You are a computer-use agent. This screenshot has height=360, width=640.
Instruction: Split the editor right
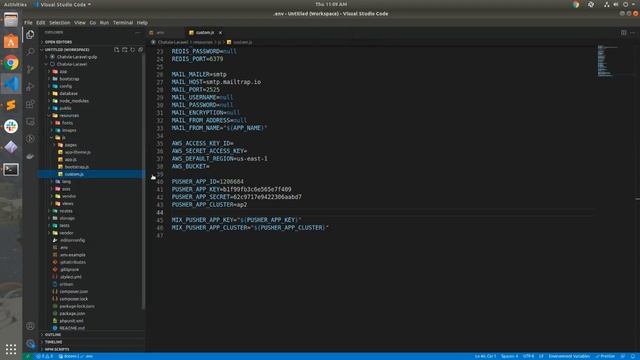click(624, 33)
